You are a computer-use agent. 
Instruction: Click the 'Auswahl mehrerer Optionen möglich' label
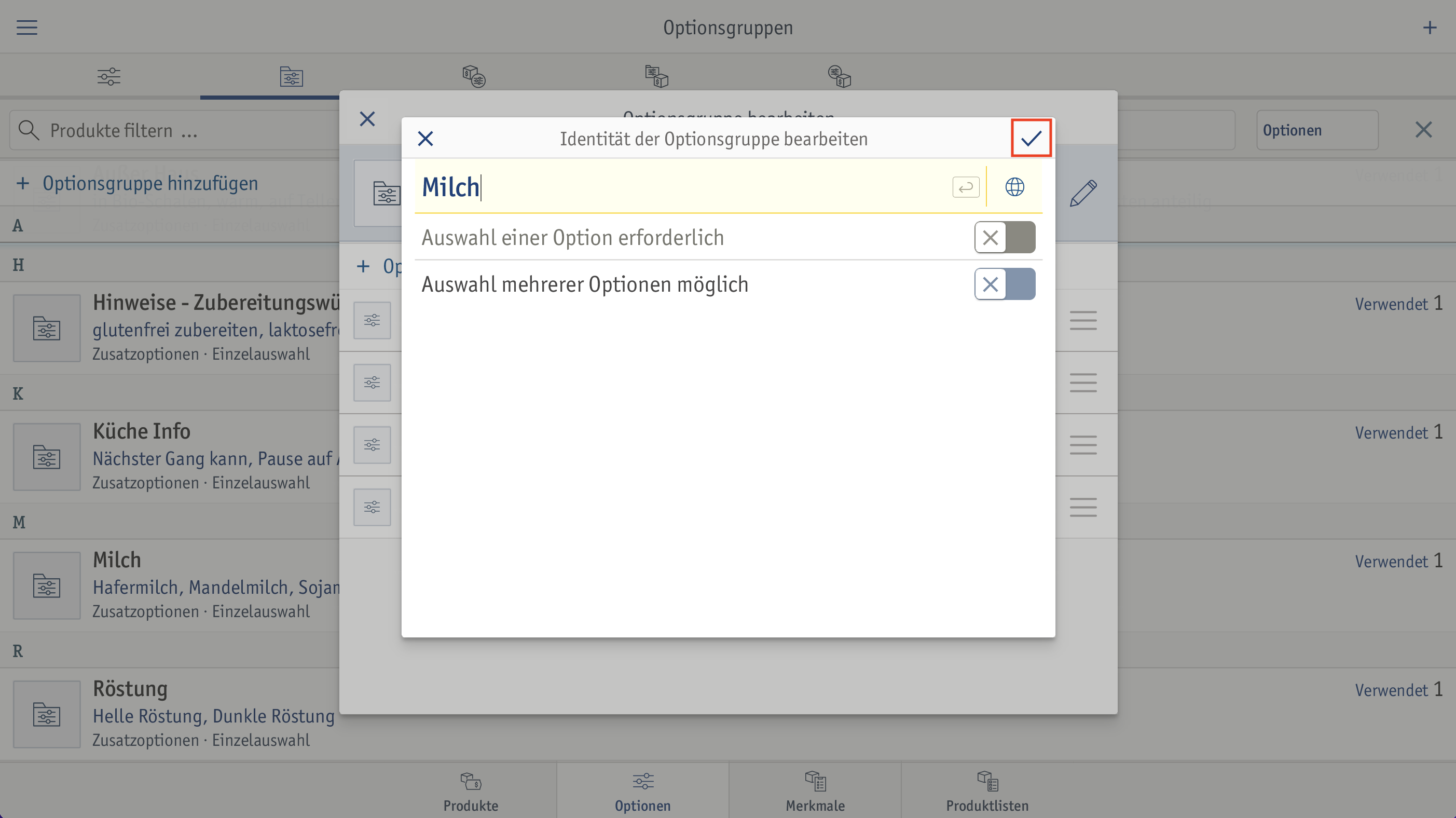[x=585, y=284]
